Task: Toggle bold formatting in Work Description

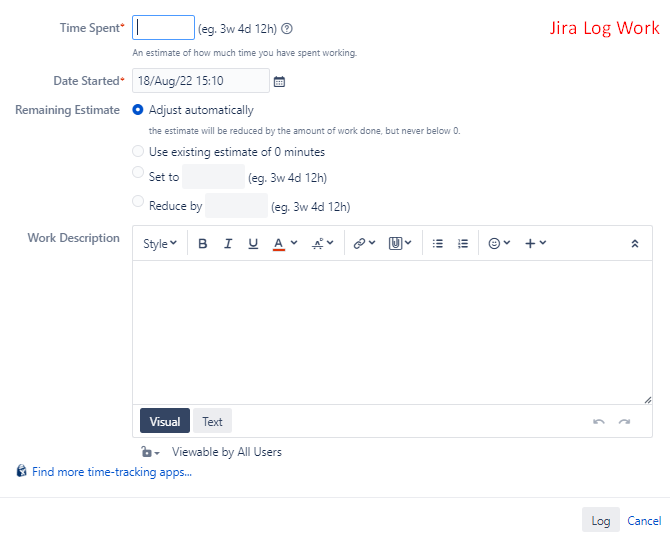Action: [x=203, y=244]
